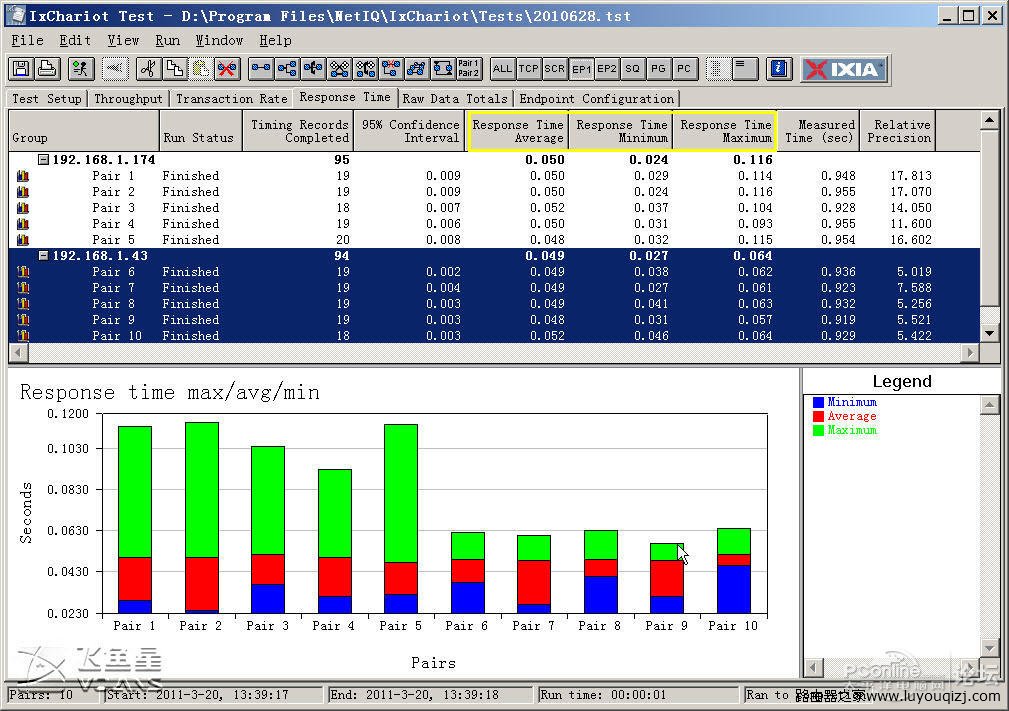The height and width of the screenshot is (711, 1009).
Task: Click the Pair 5 bar in chart
Action: [x=401, y=519]
